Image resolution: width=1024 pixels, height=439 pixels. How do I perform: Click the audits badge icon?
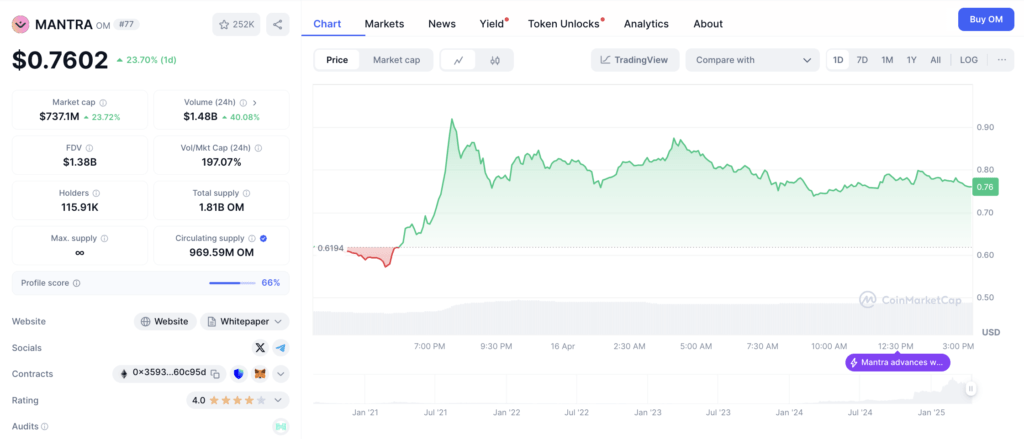[x=281, y=427]
